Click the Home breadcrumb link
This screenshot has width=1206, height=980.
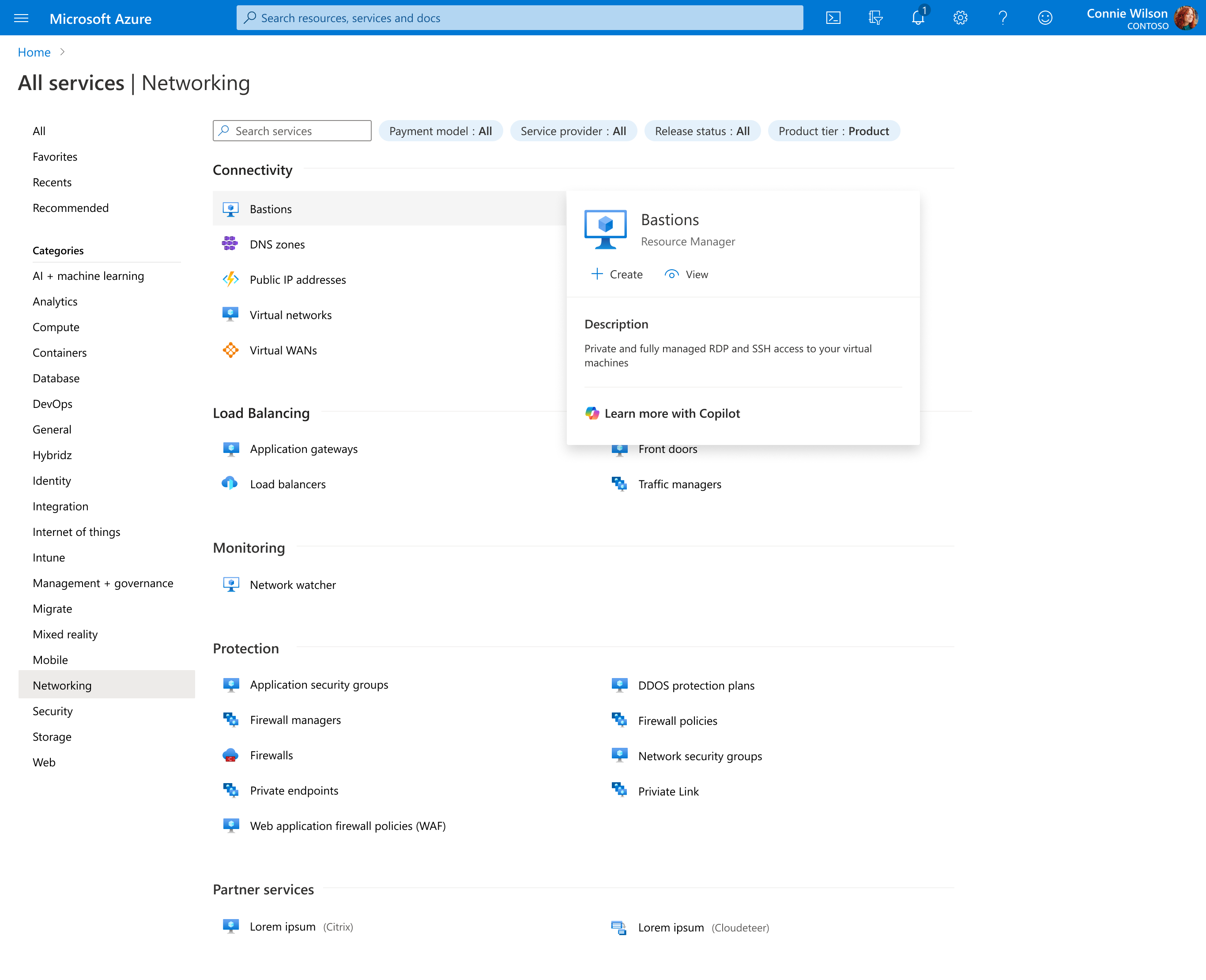click(34, 52)
